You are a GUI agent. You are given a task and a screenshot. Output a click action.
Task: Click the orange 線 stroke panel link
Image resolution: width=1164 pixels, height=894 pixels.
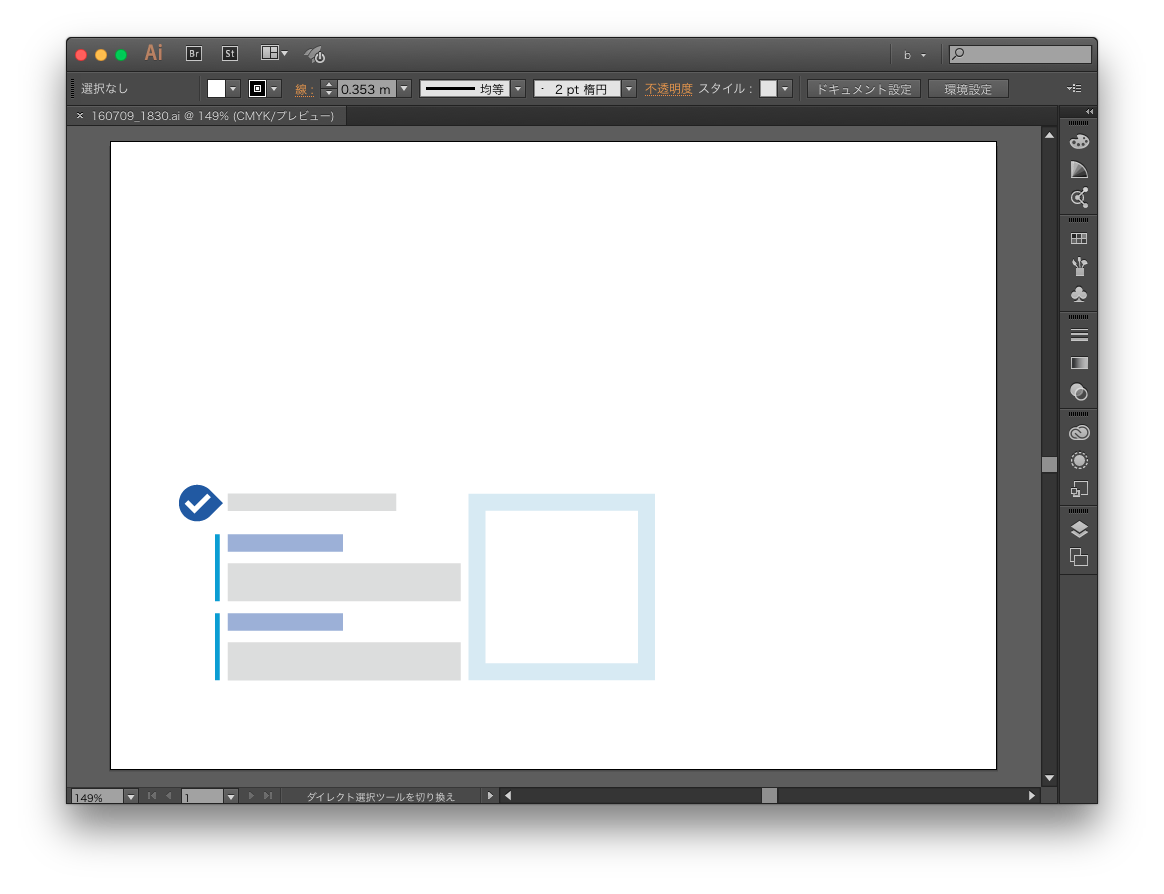pyautogui.click(x=303, y=90)
